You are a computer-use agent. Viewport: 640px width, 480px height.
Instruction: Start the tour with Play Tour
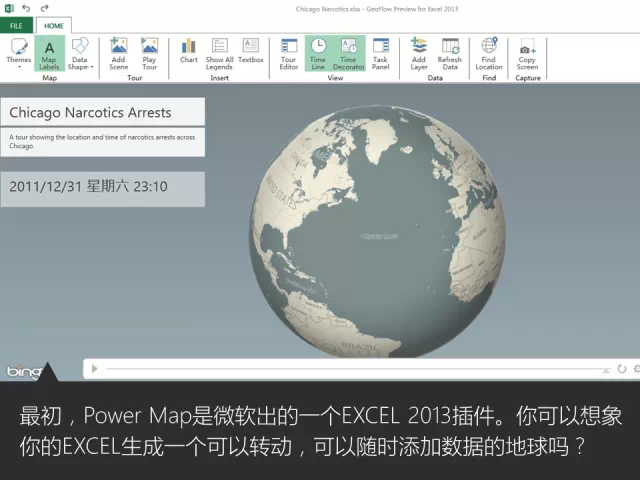(149, 53)
